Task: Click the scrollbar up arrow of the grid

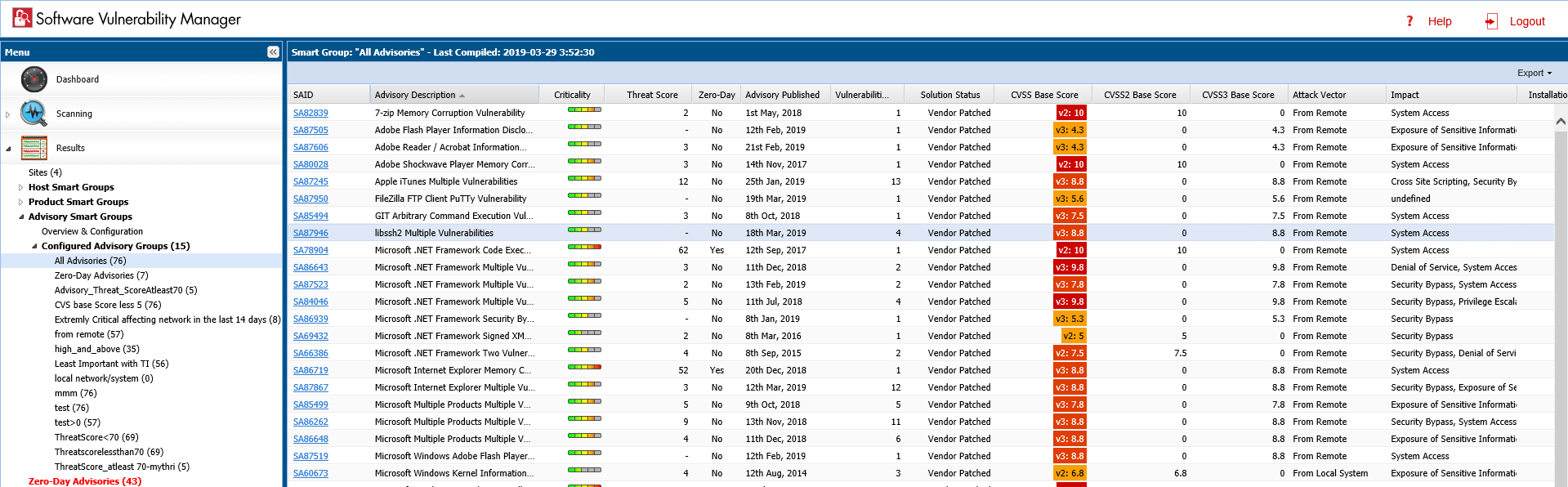Action: (1561, 122)
